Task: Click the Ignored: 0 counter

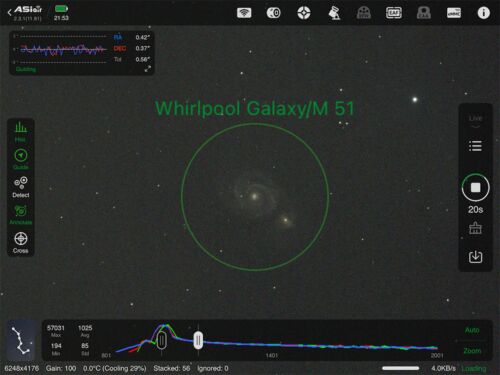Action: click(x=213, y=368)
